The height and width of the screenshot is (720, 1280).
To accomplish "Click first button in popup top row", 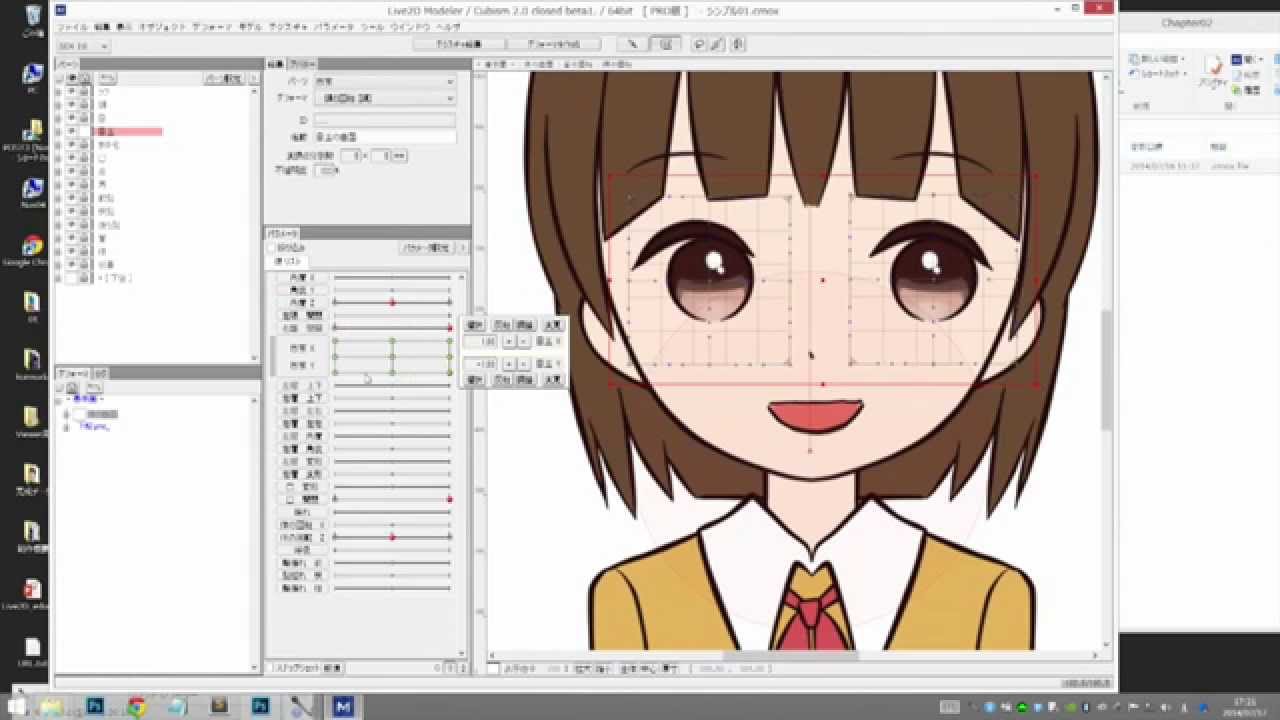I will [x=475, y=325].
